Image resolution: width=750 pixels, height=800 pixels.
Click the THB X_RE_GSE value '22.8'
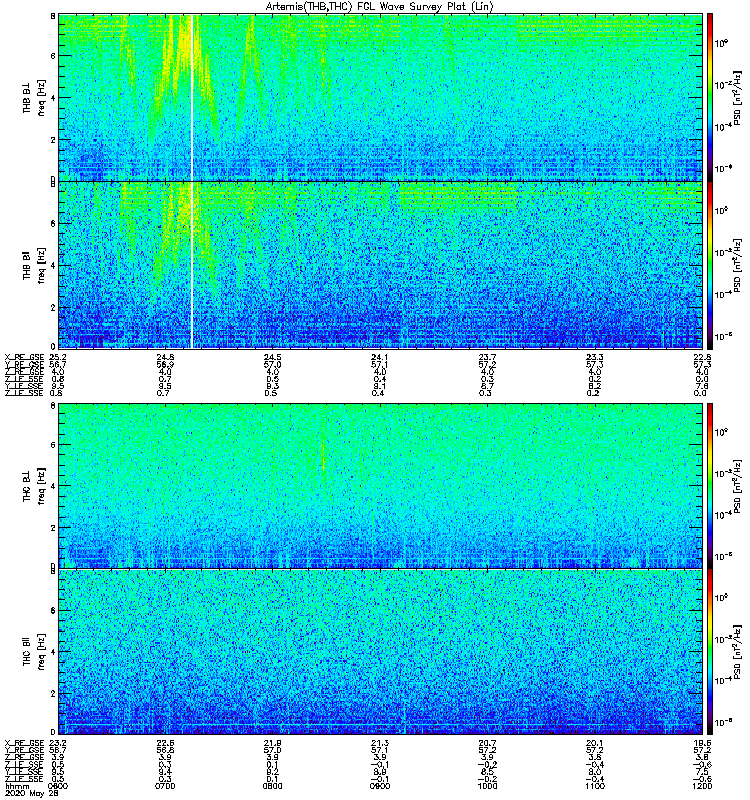702,357
